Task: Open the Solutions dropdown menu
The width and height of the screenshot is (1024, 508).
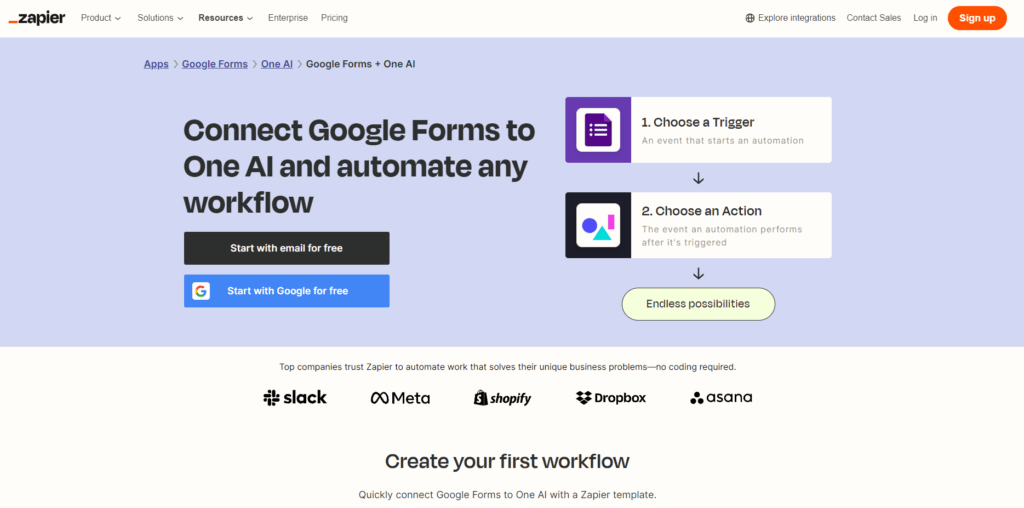Action: pyautogui.click(x=161, y=18)
